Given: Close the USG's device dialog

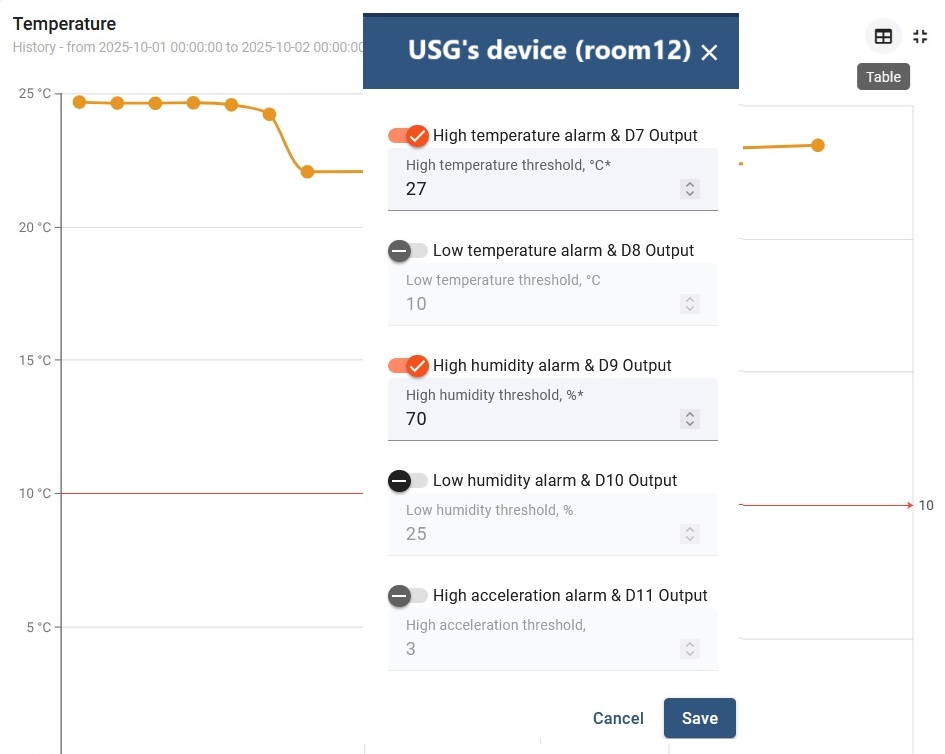Looking at the screenshot, I should click(710, 53).
